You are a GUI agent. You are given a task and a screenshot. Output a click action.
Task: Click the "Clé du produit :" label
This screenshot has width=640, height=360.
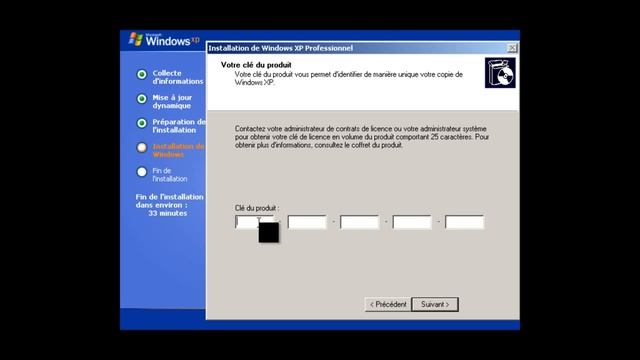(257, 208)
